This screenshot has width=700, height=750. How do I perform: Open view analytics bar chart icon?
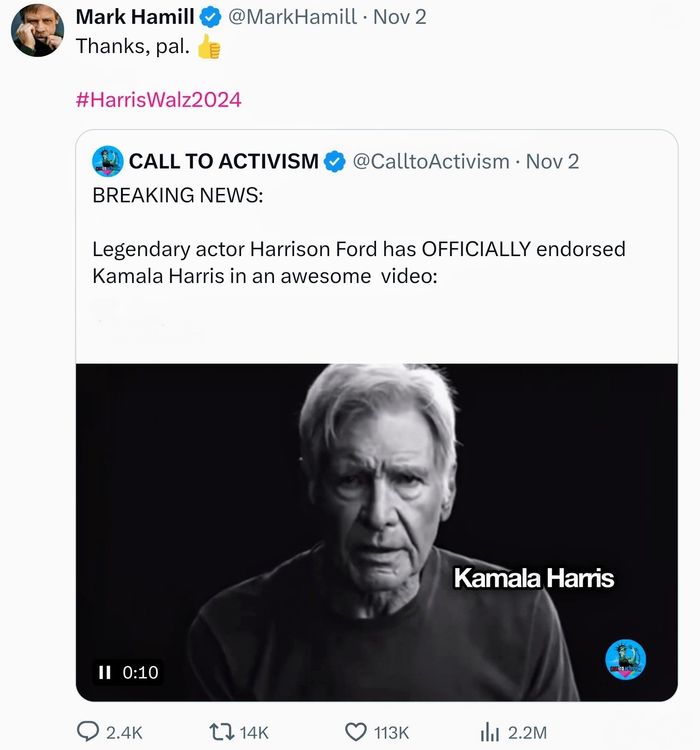click(489, 732)
